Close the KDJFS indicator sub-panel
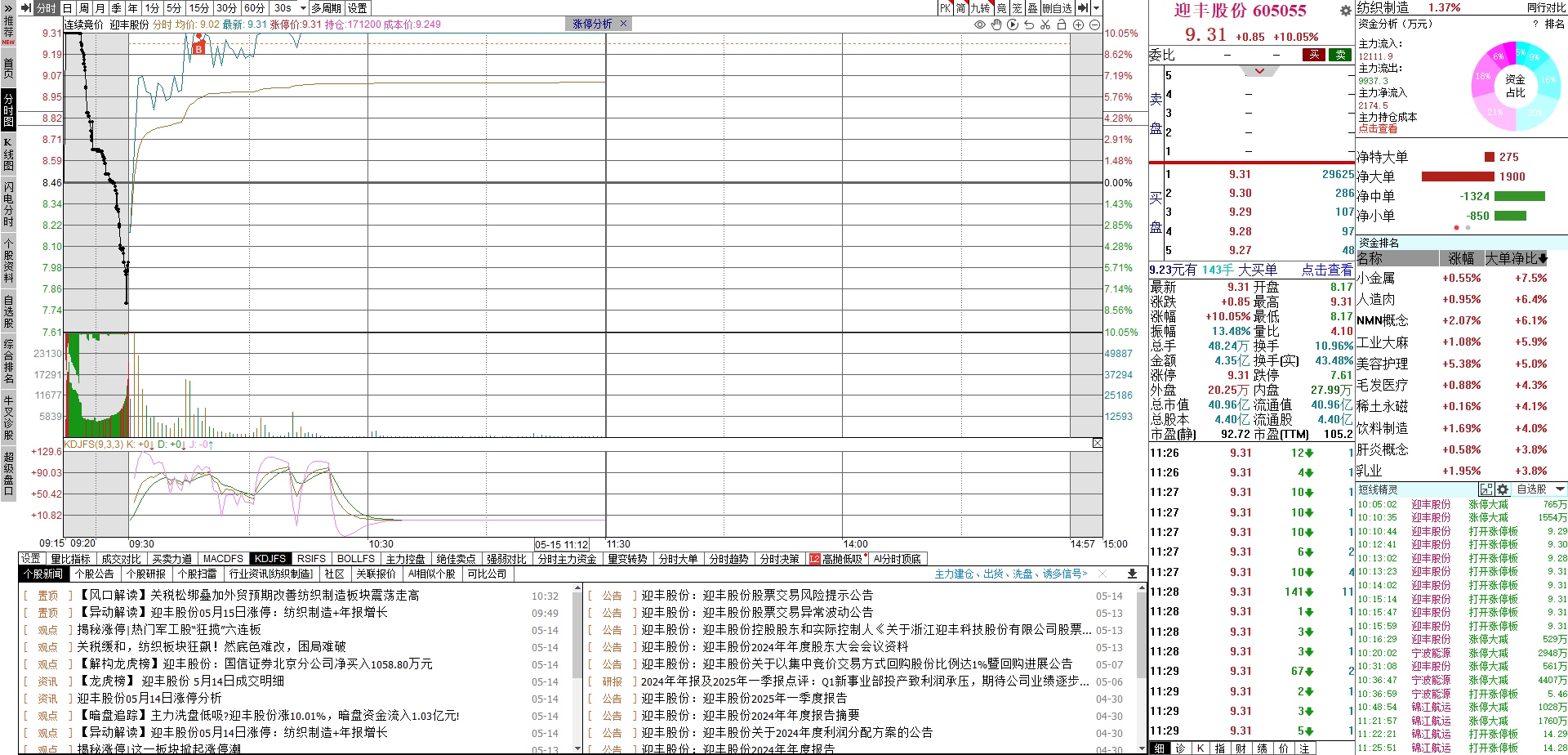The image size is (1568, 755). [1098, 443]
